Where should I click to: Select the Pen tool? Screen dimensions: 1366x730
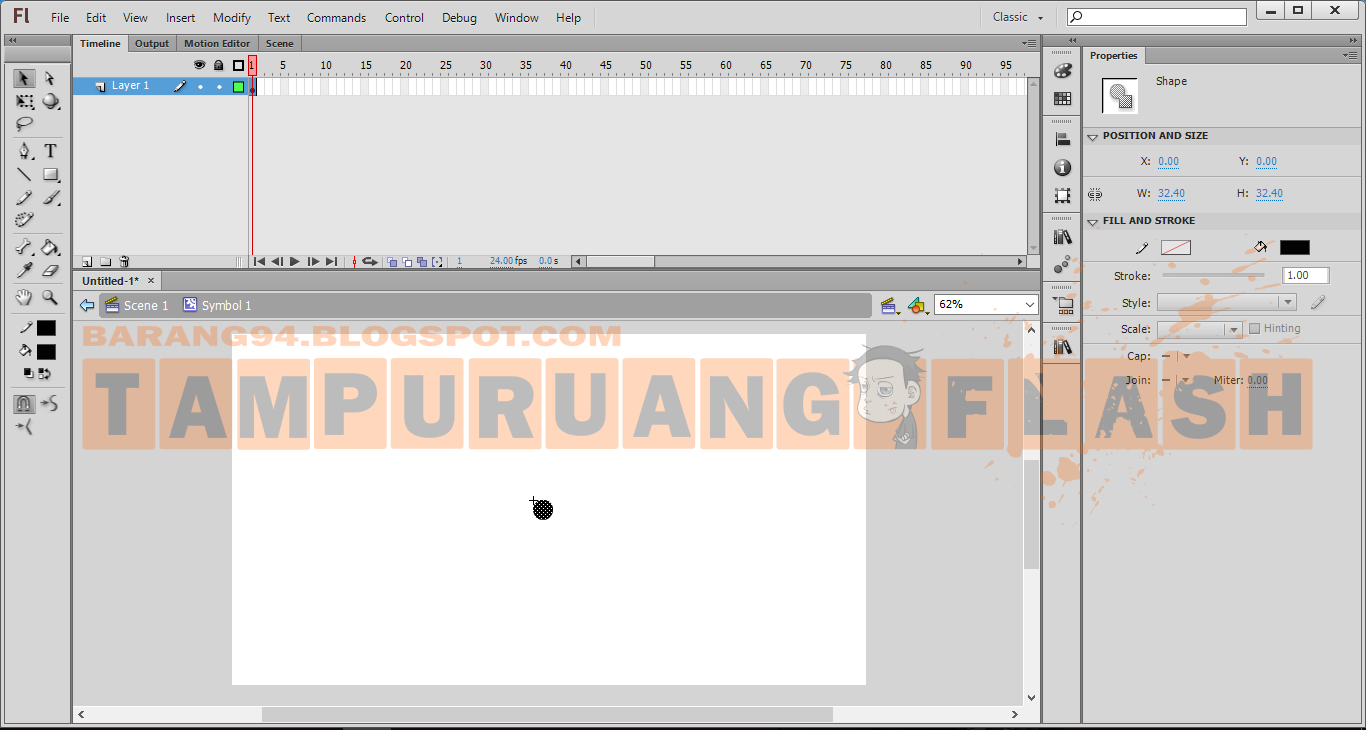(24, 151)
